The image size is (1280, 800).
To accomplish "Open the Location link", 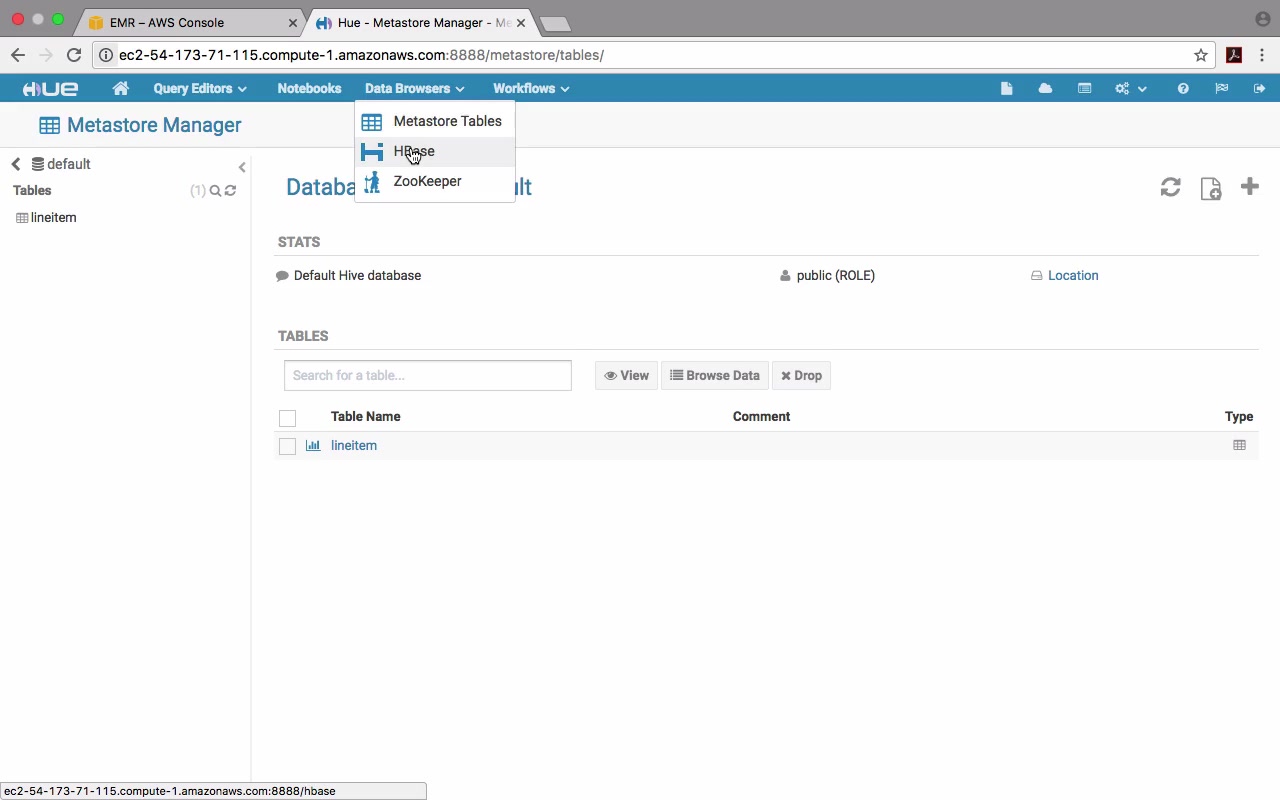I will pos(1073,275).
